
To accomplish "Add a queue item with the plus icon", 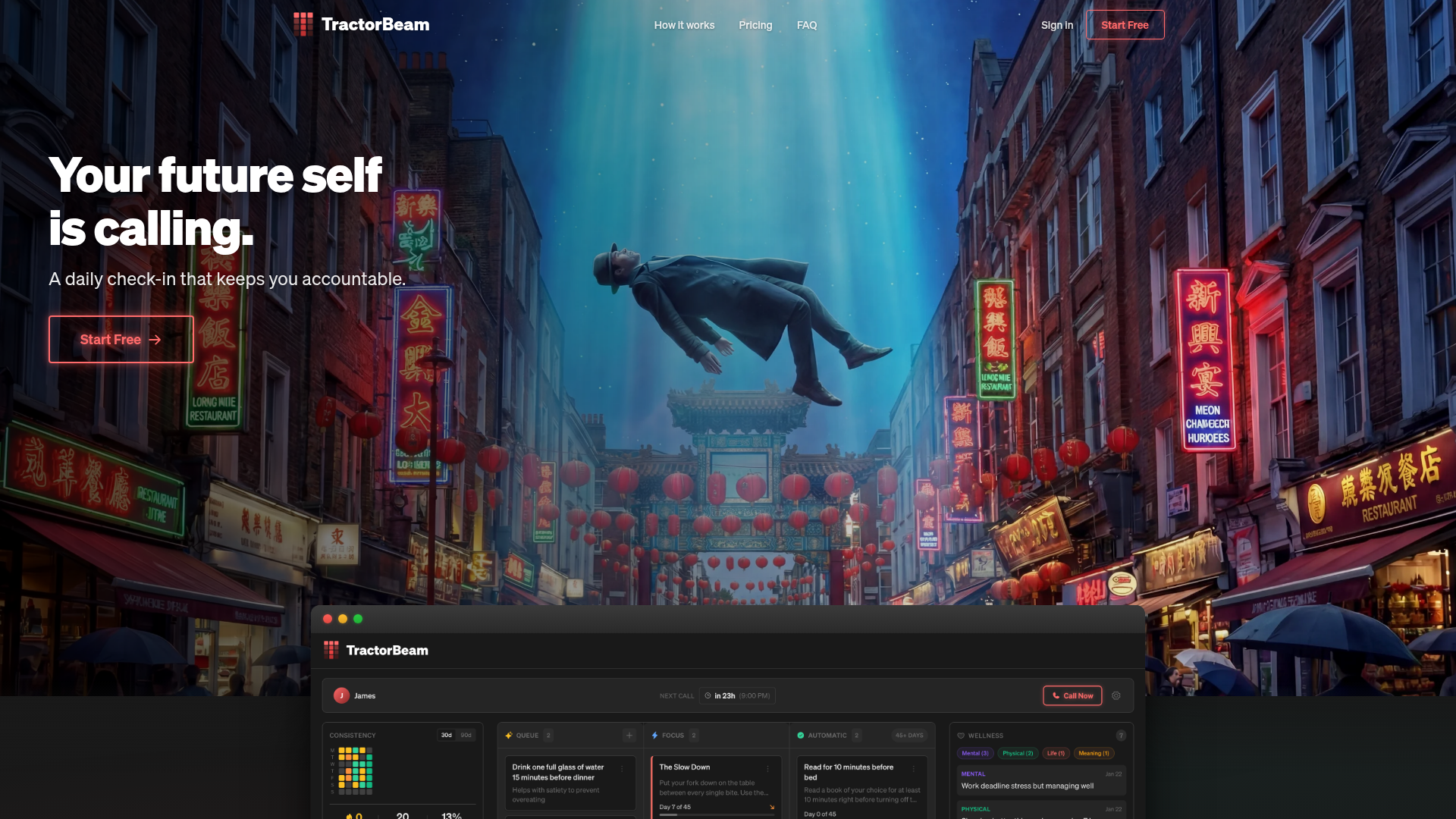I will [629, 735].
